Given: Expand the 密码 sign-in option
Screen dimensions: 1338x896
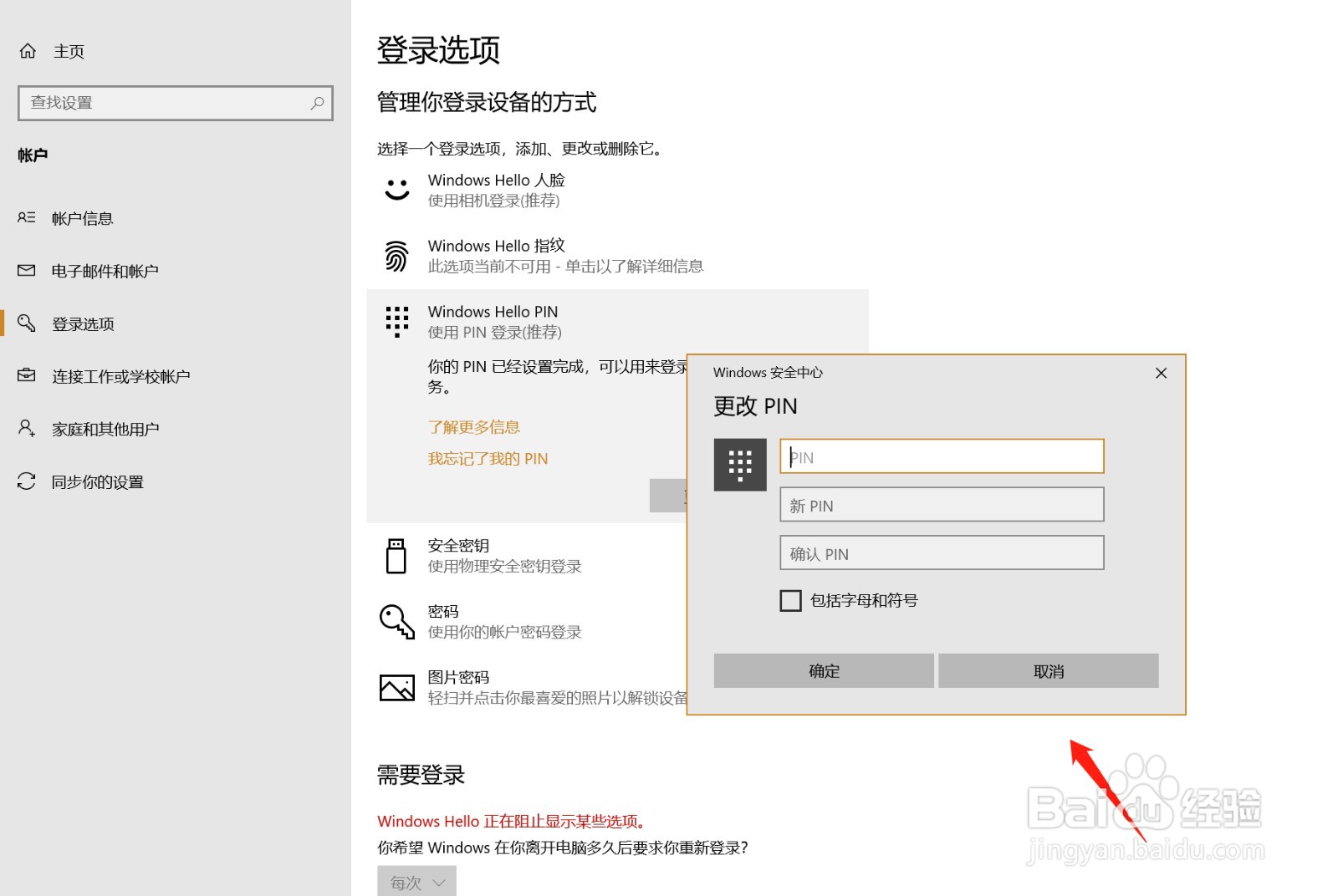Looking at the screenshot, I should click(443, 611).
